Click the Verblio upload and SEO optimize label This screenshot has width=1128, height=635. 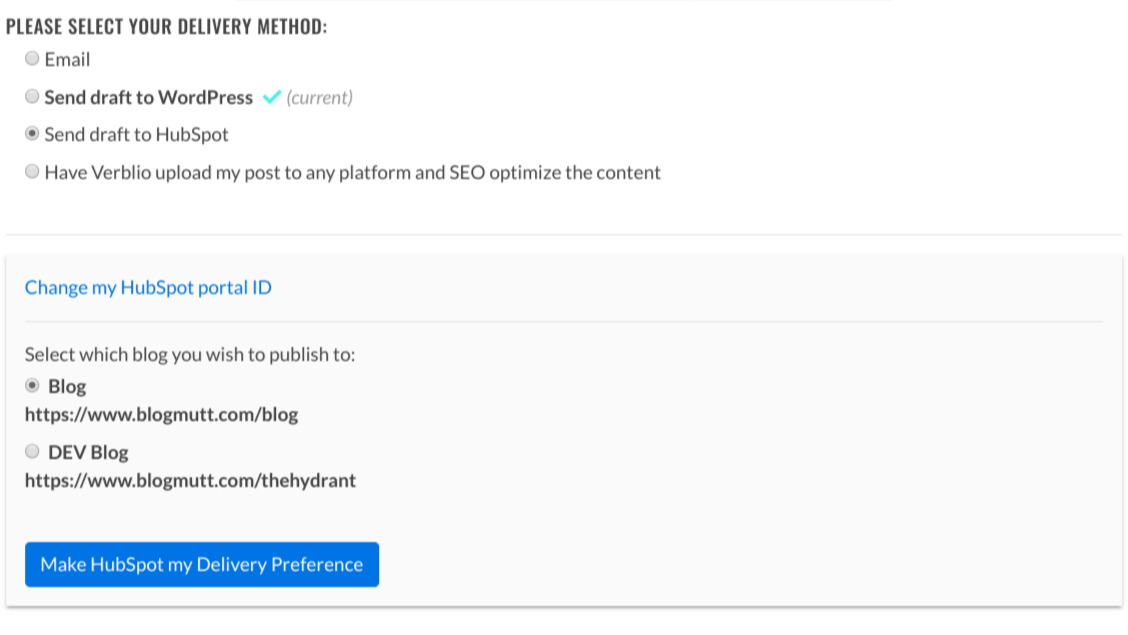pos(353,173)
